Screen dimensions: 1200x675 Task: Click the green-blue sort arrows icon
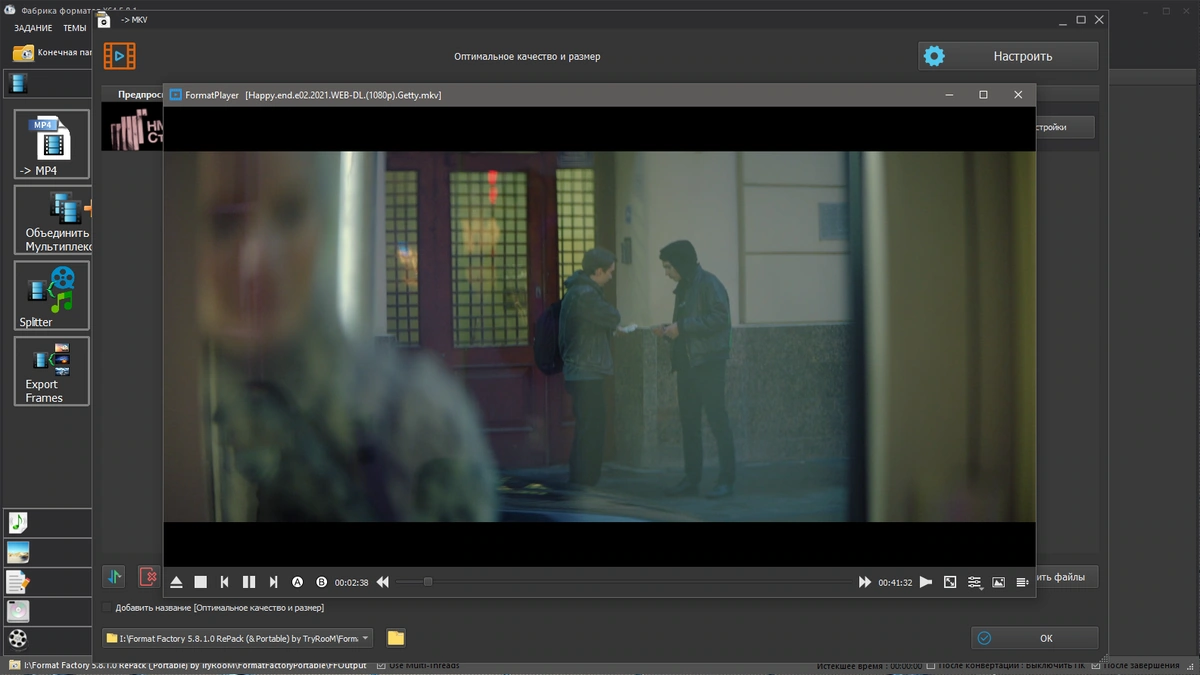pyautogui.click(x=114, y=577)
